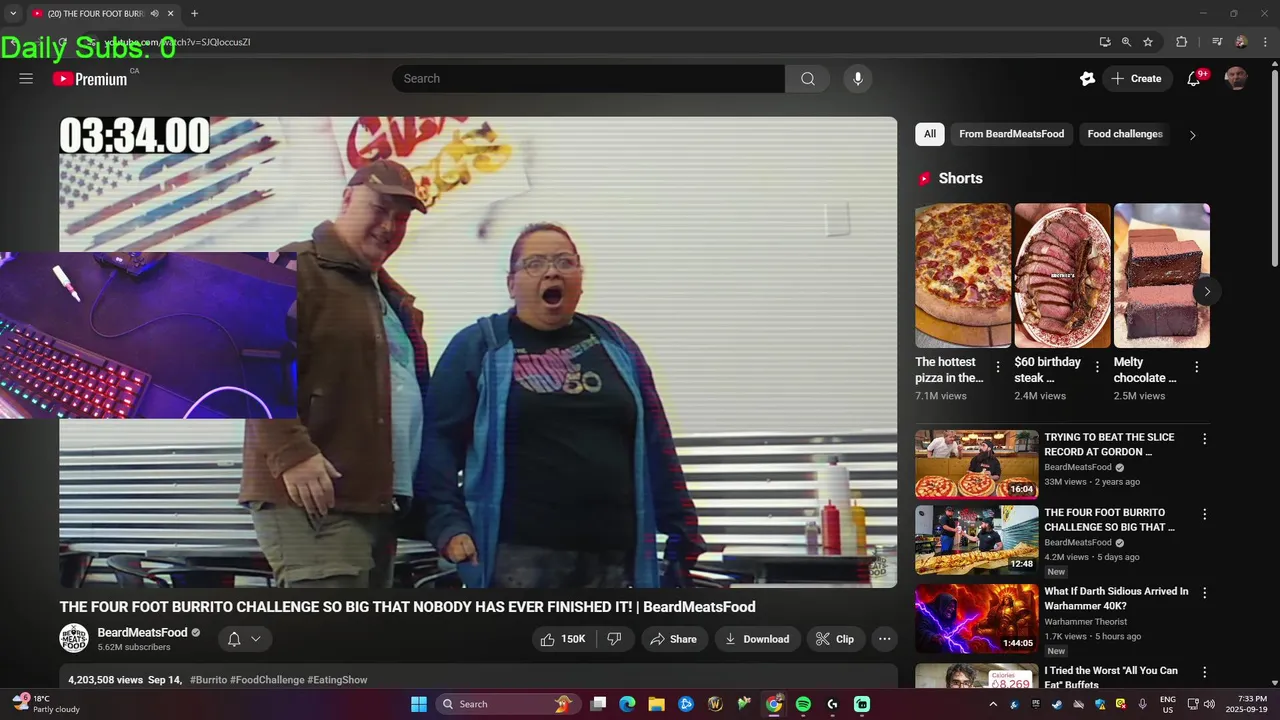Image resolution: width=1280 pixels, height=720 pixels.
Task: Open the hottest pizza Short thumbnail
Action: tap(963, 276)
